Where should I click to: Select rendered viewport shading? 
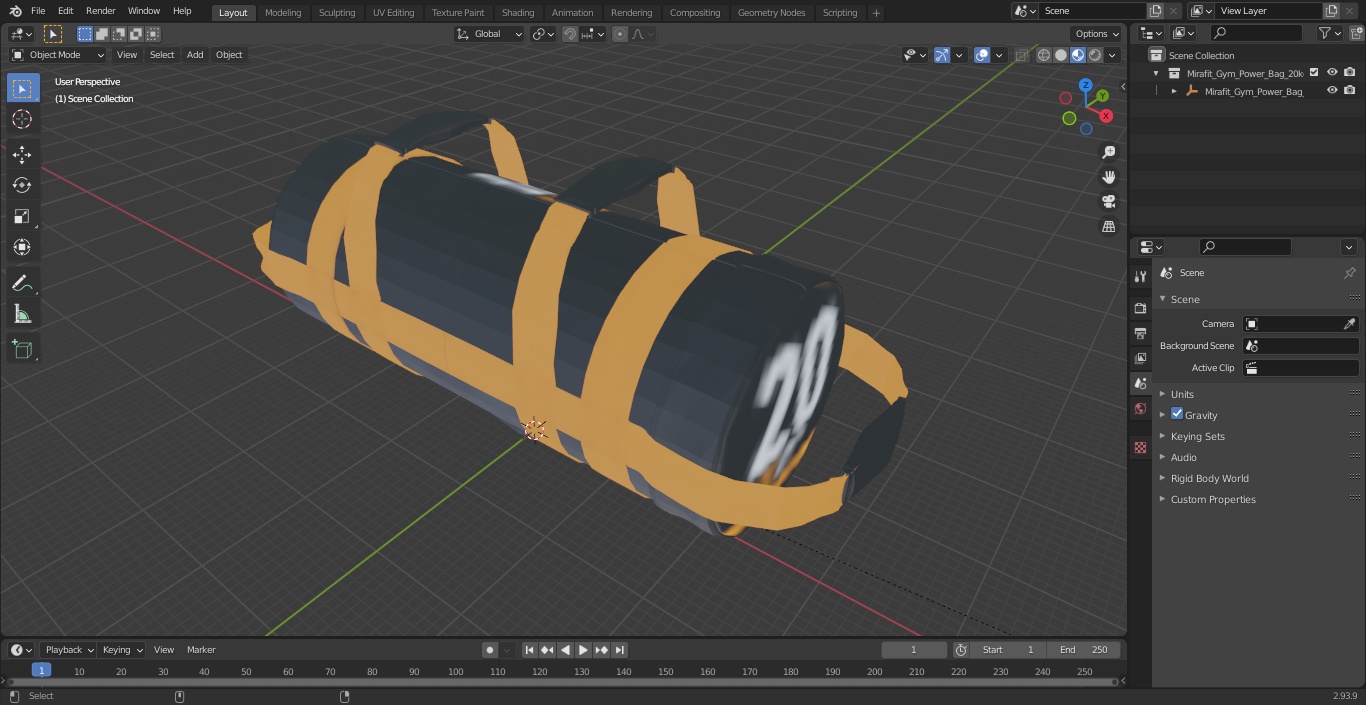(x=1095, y=55)
